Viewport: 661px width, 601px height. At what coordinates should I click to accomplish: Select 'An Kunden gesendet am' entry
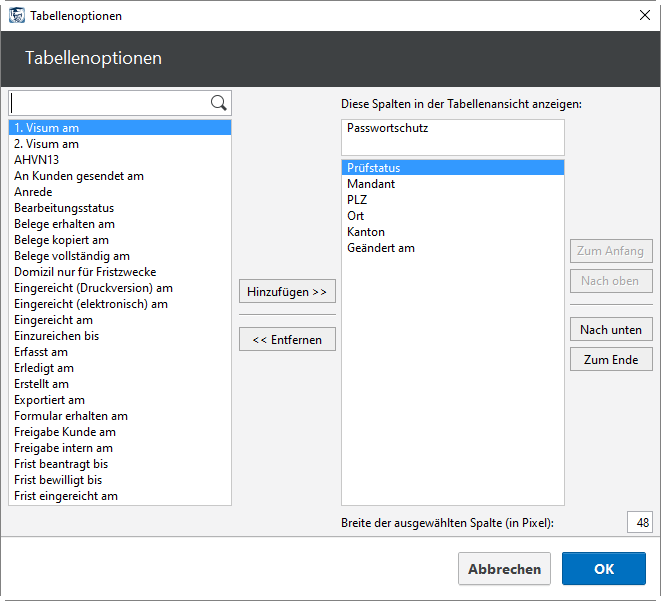pyautogui.click(x=120, y=176)
